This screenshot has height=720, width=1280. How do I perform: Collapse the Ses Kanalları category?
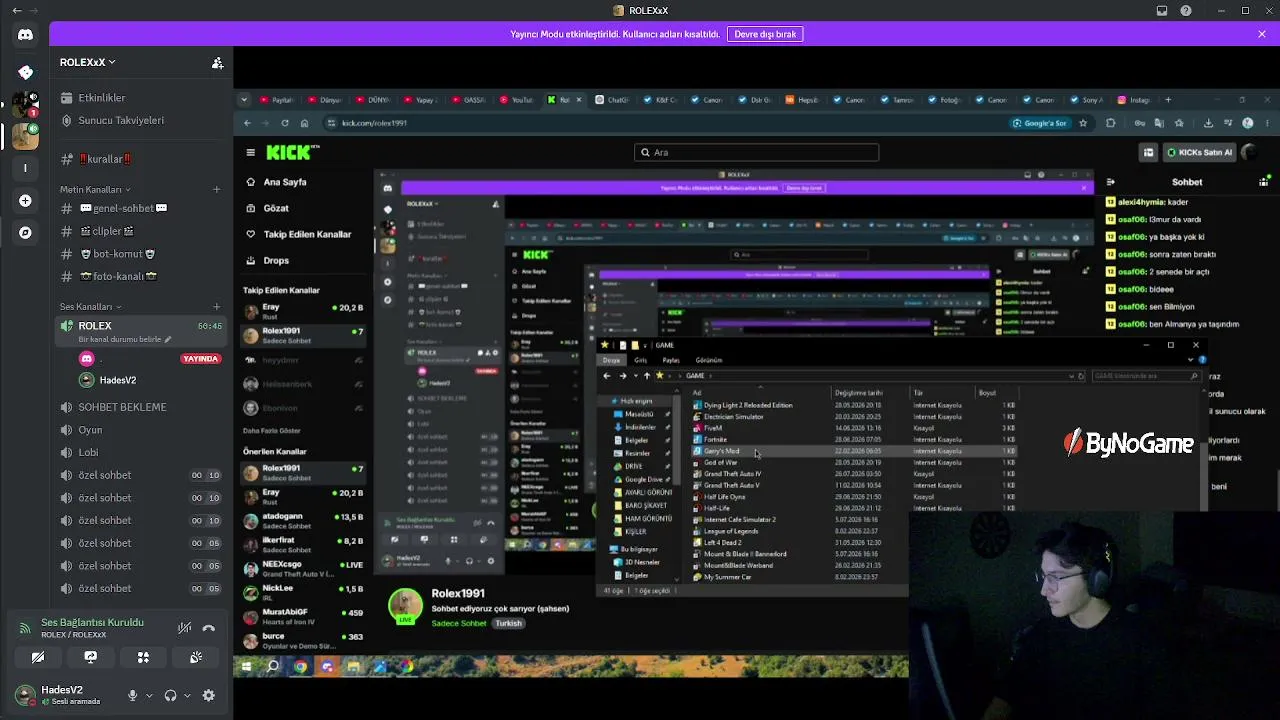point(91,306)
